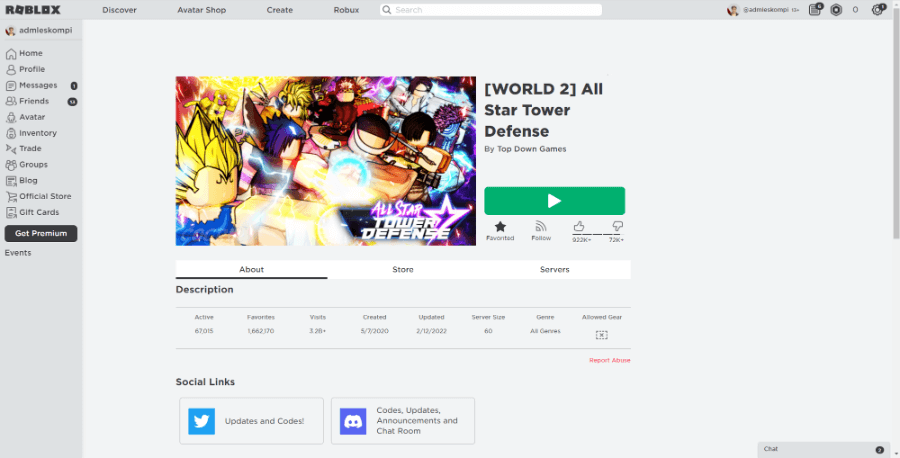Click the Chat notification badge
The height and width of the screenshot is (458, 900).
[x=879, y=450]
